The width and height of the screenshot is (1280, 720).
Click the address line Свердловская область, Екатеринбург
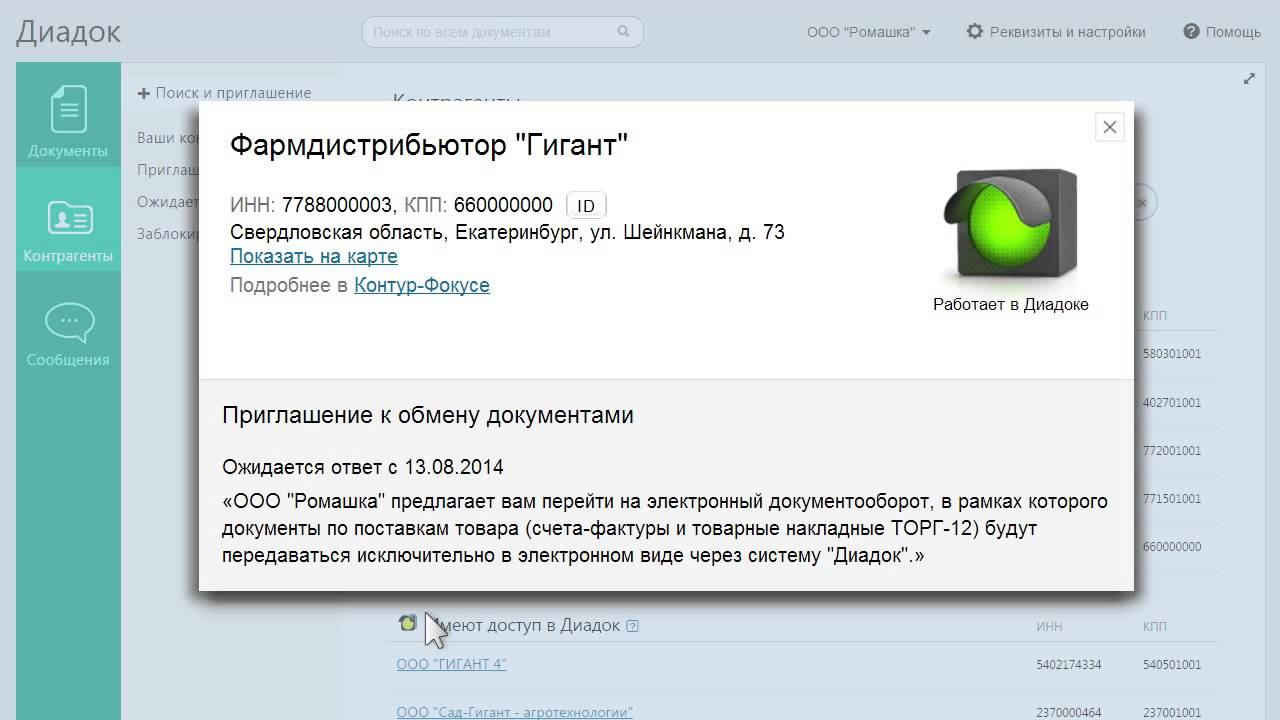click(x=507, y=233)
